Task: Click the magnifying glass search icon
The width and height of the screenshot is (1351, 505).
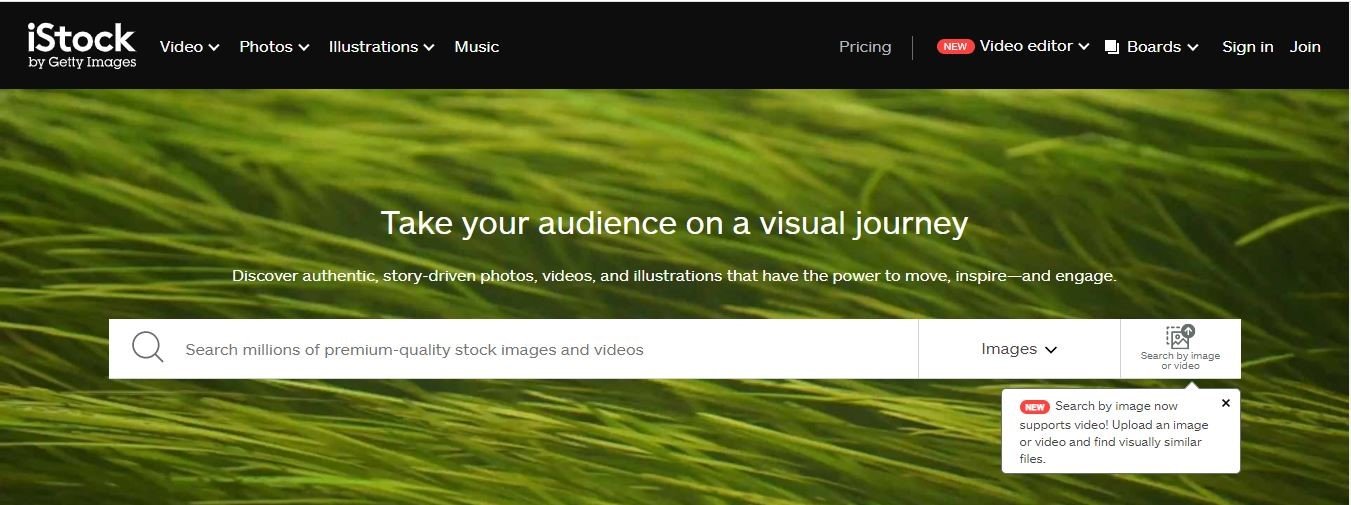Action: [147, 348]
